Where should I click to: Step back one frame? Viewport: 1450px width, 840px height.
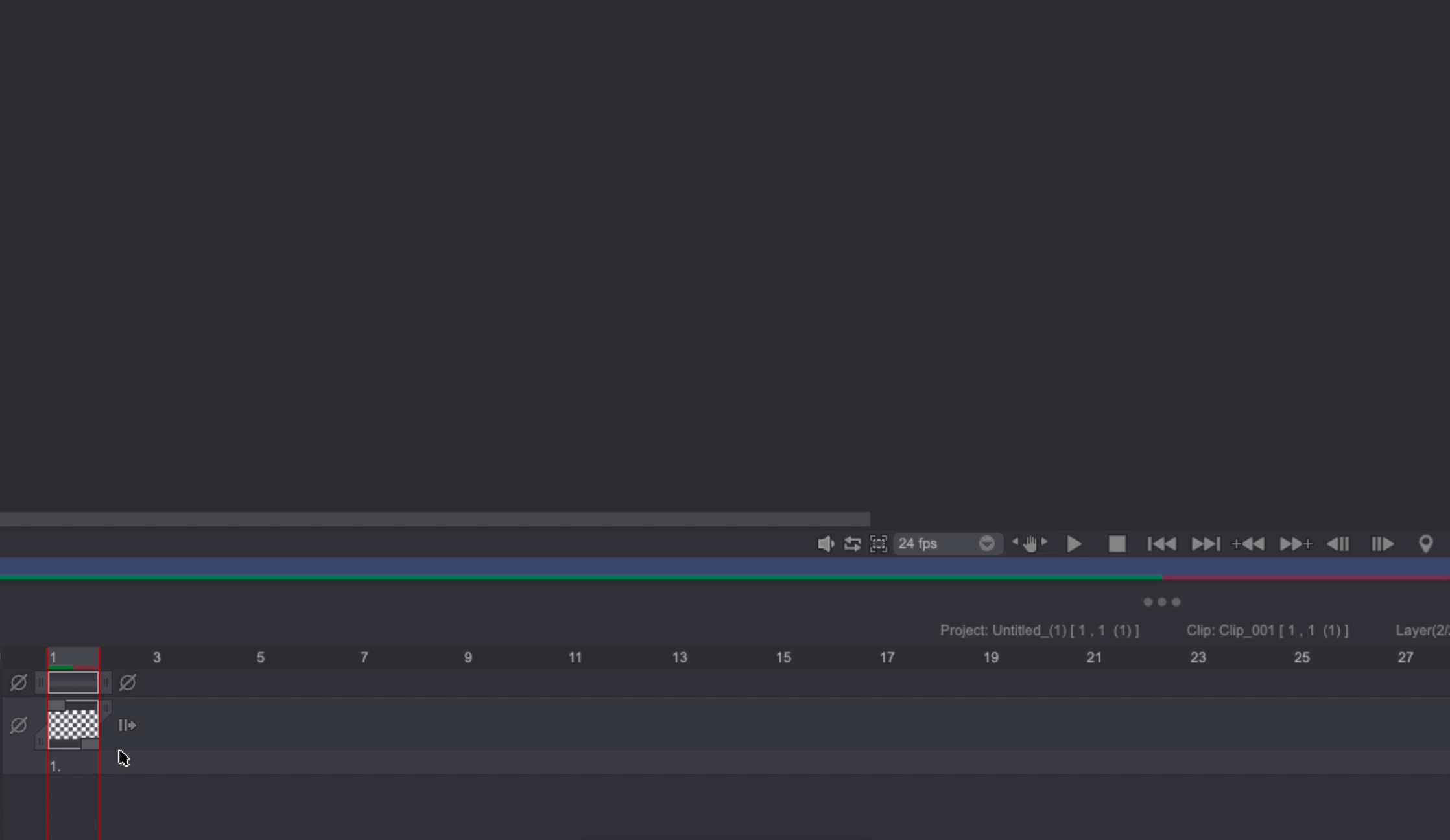[x=1338, y=544]
